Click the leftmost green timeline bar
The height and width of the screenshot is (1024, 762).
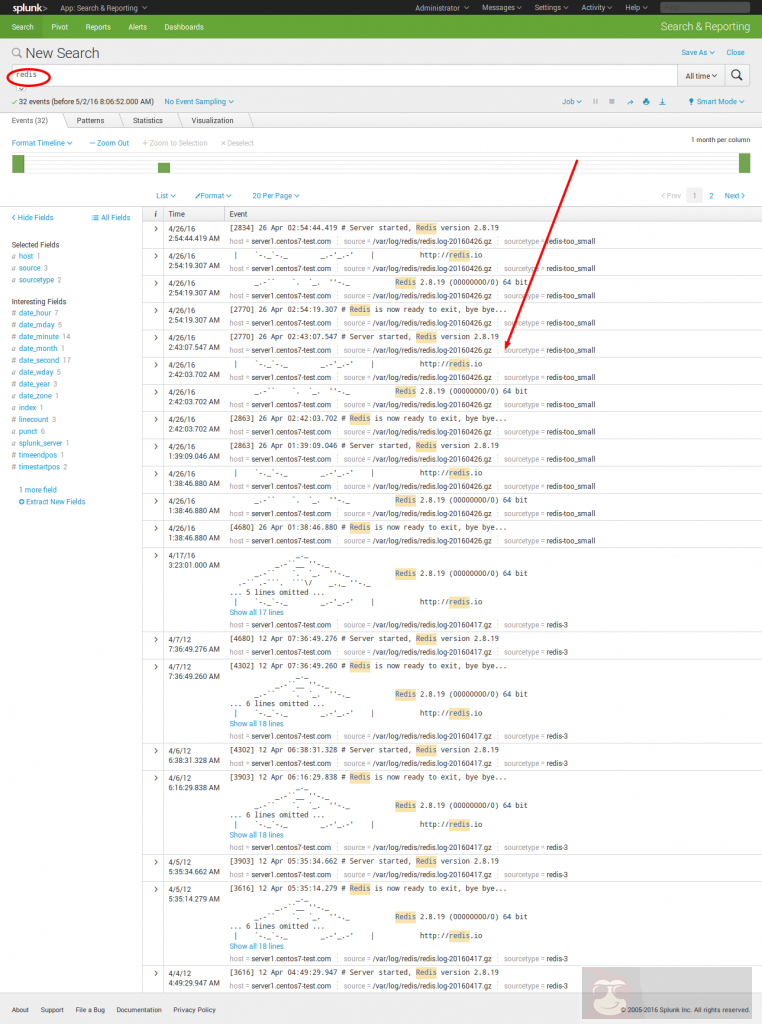coord(18,164)
